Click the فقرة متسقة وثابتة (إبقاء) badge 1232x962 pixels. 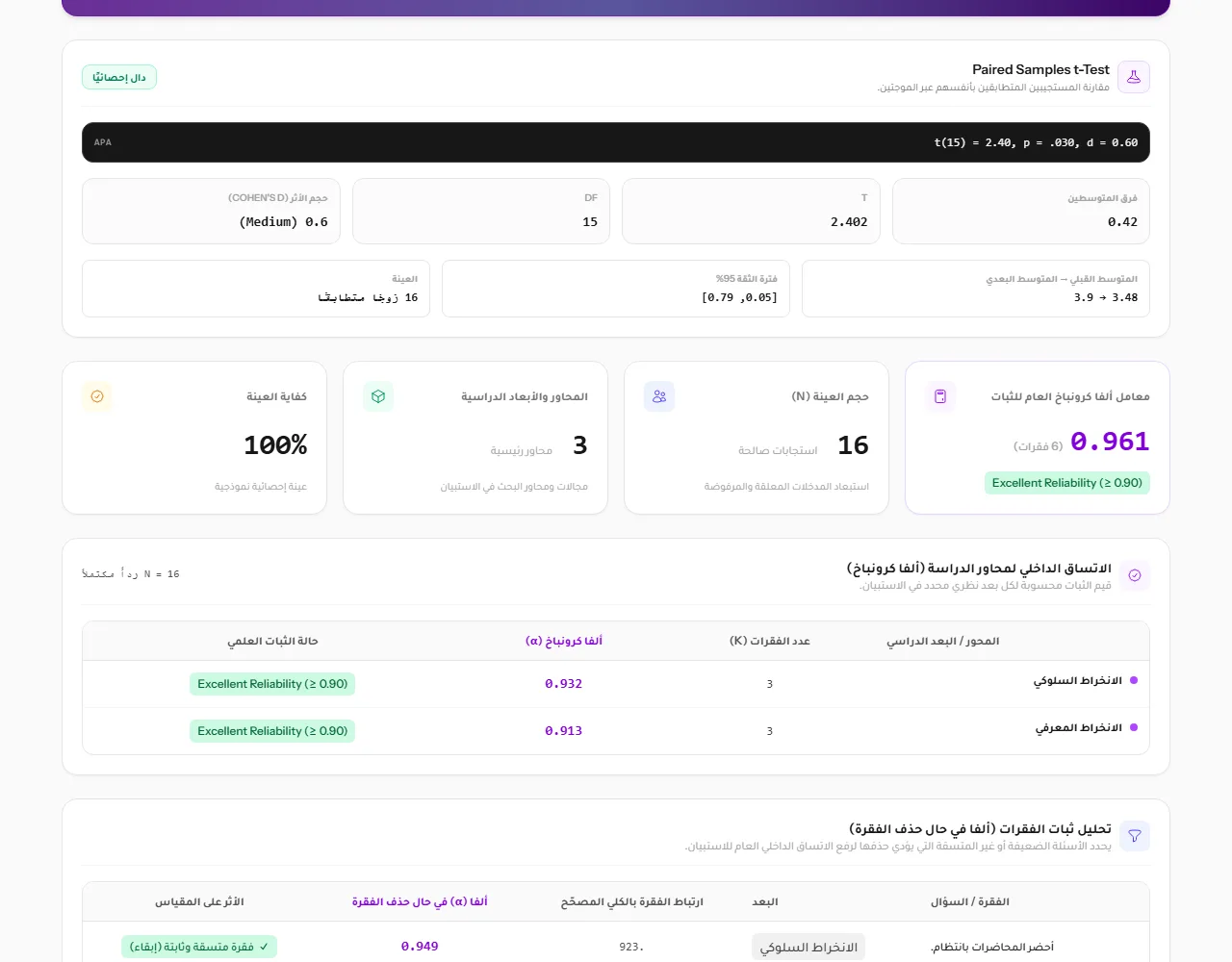[x=198, y=947]
